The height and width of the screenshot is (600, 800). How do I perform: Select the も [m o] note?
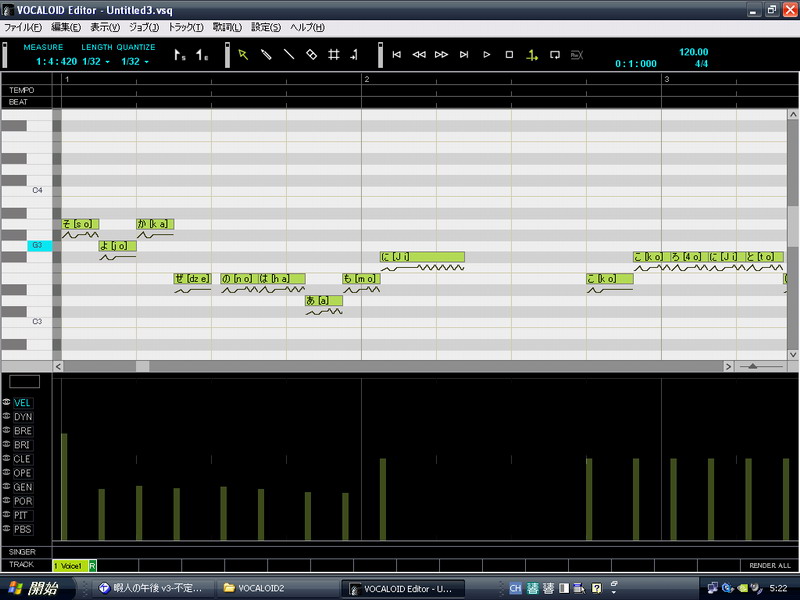pyautogui.click(x=361, y=279)
